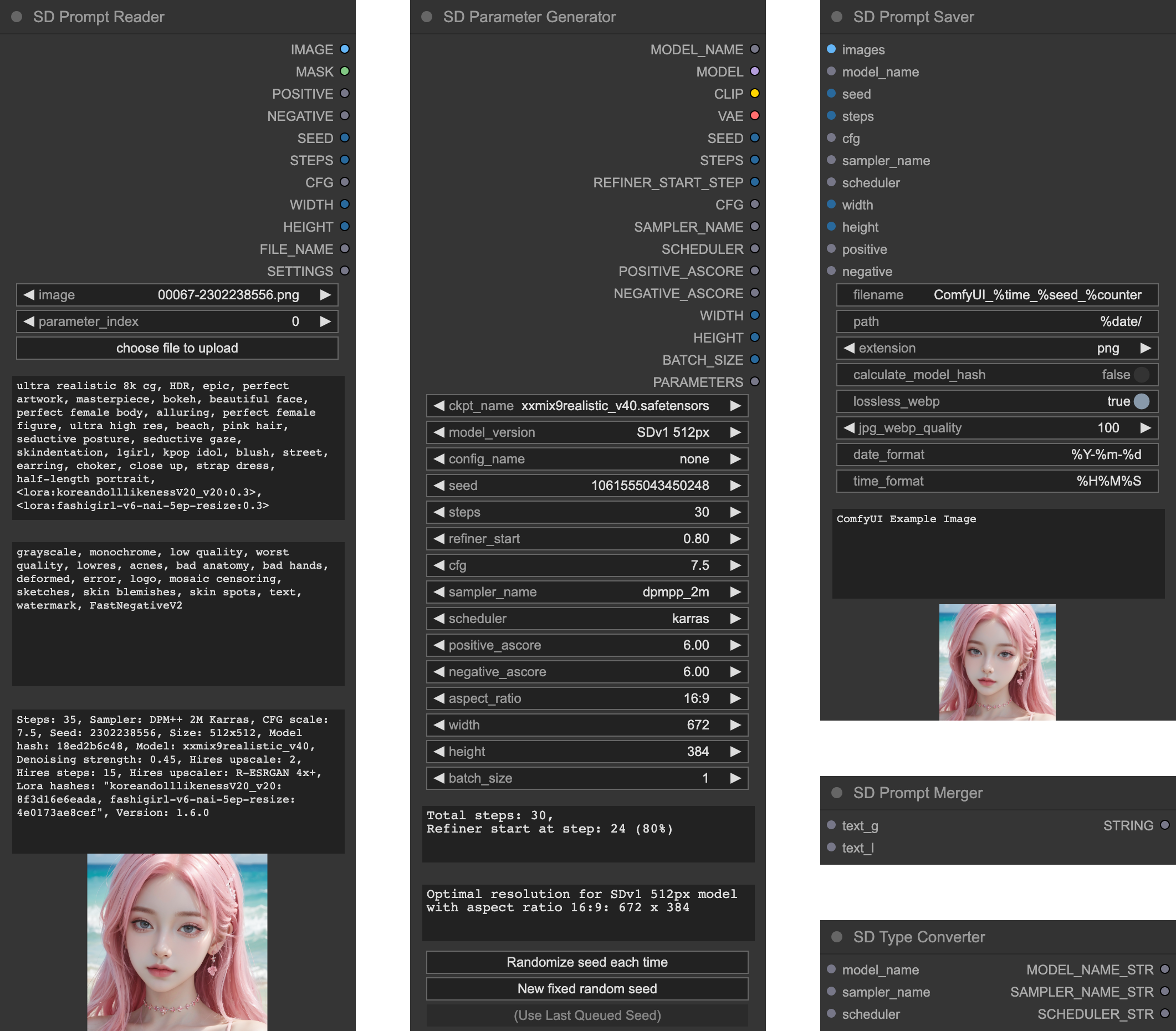Screen dimensions: 1176x1031
Task: Click the purple MODEL output socket
Action: click(x=755, y=72)
